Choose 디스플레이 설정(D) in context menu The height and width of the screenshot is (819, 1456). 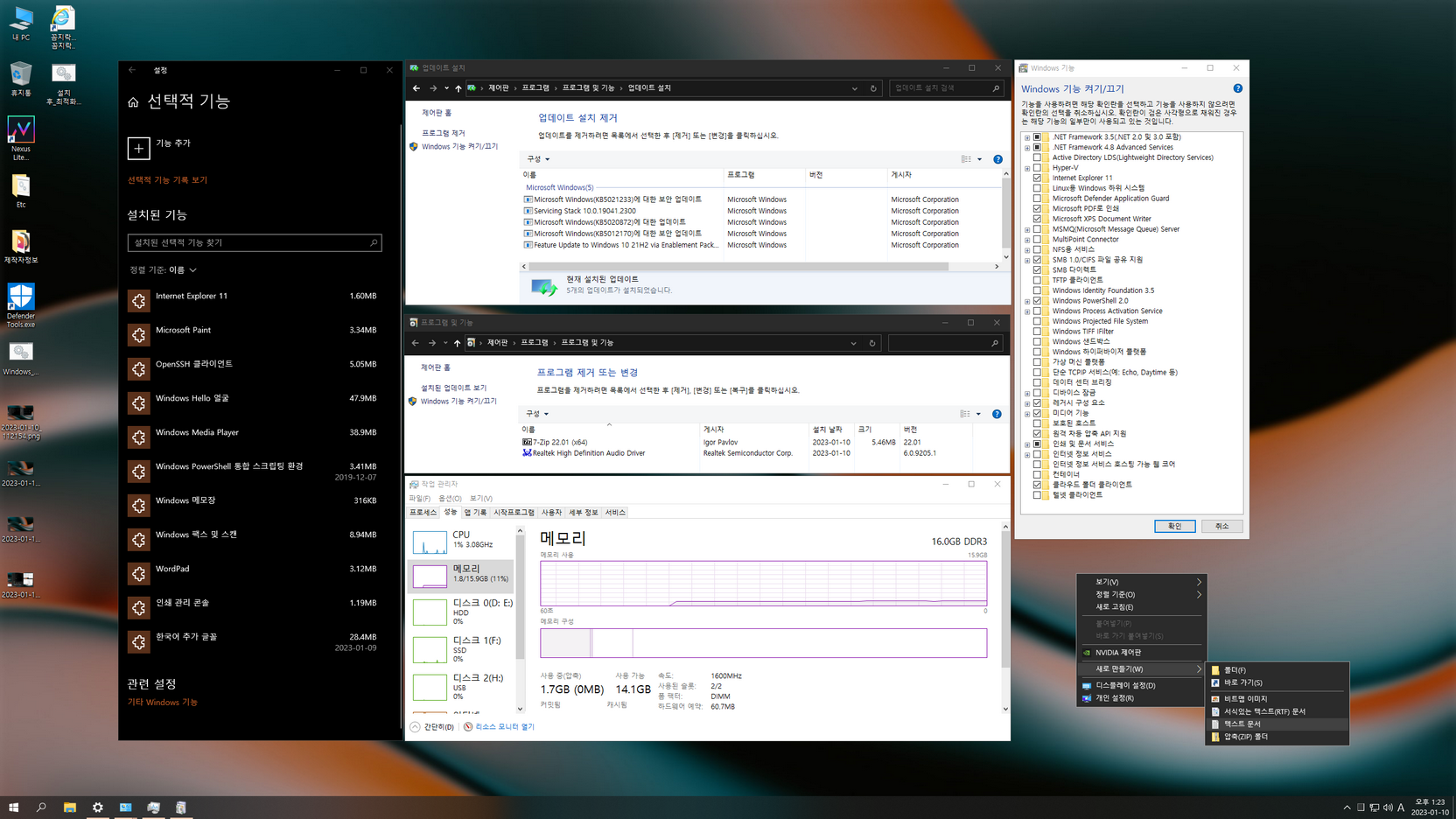[x=1143, y=686]
